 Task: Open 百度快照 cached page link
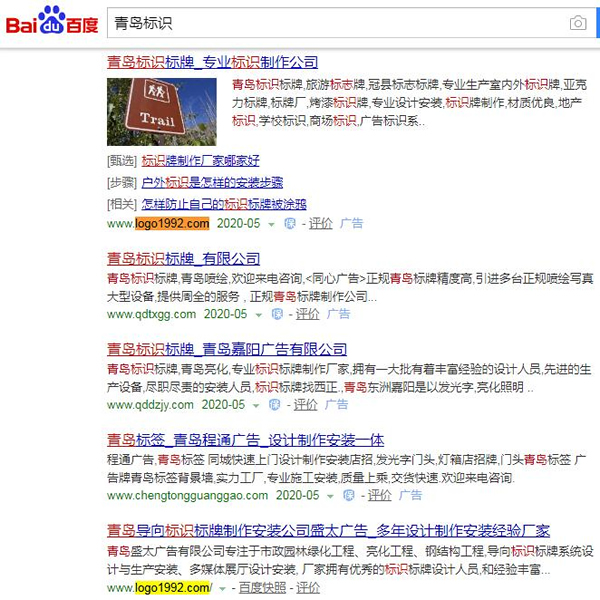(x=262, y=588)
